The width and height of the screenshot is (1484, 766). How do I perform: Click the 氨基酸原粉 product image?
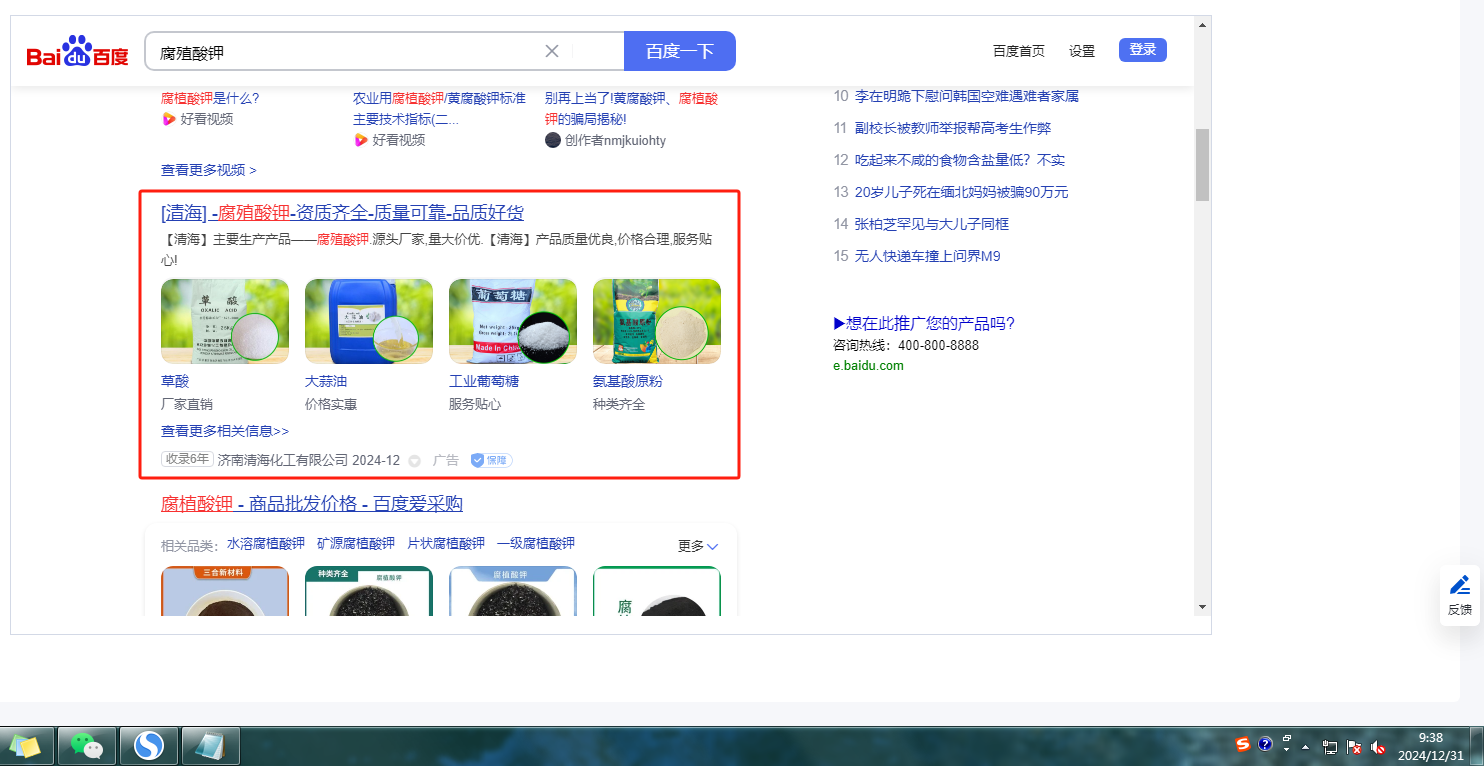pyautogui.click(x=657, y=321)
